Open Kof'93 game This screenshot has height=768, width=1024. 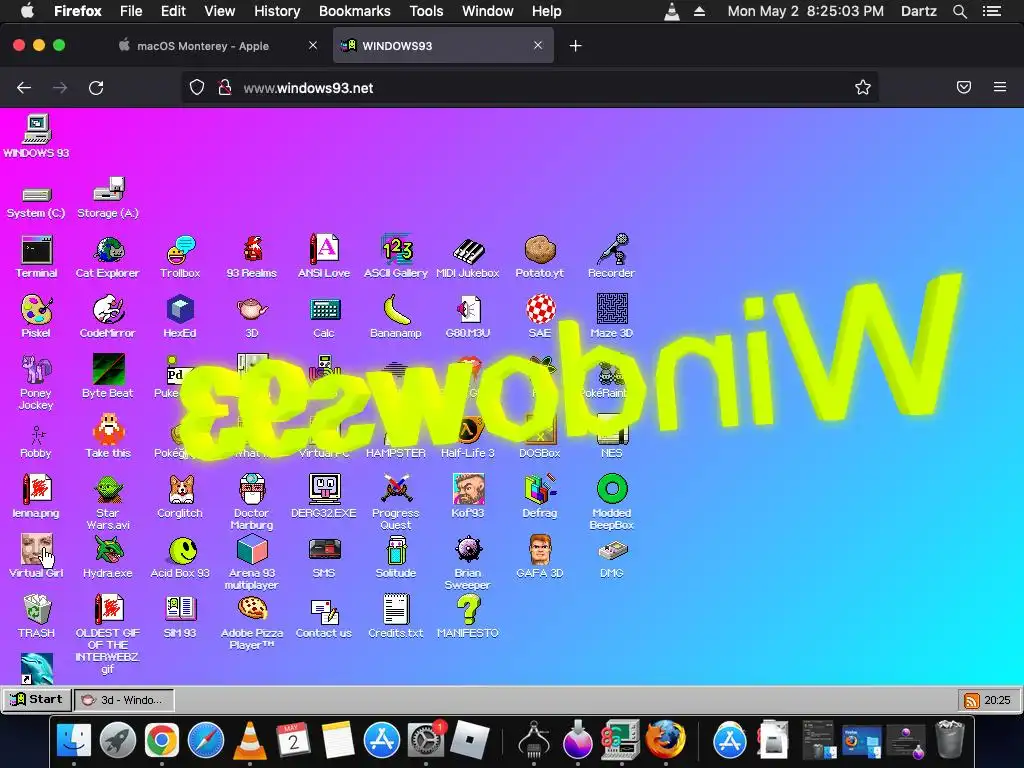click(468, 490)
